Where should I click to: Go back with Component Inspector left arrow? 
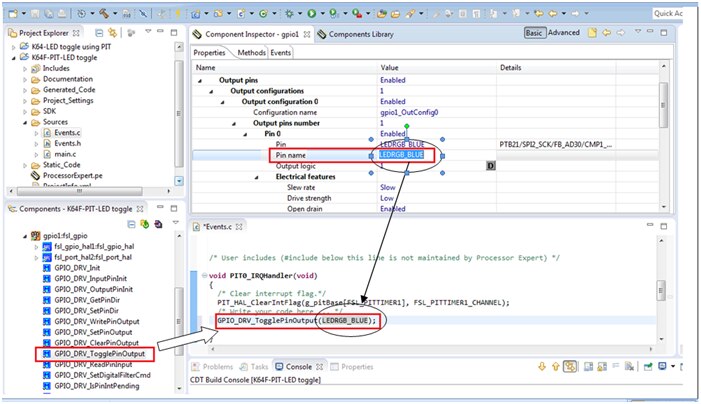[x=606, y=33]
